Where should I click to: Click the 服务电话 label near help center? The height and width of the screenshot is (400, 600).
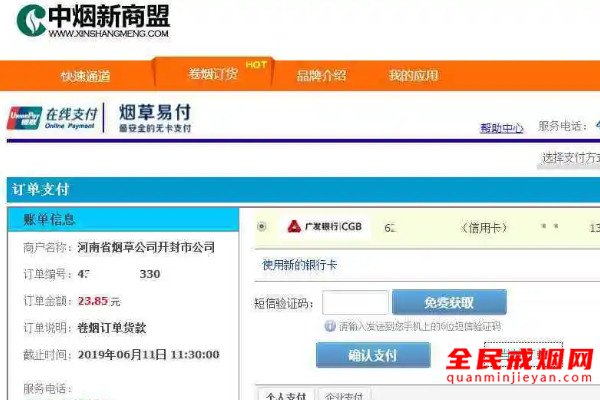click(562, 126)
